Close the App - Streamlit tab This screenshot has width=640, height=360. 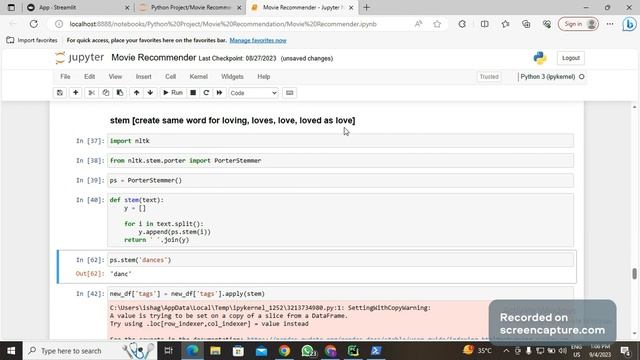coord(127,7)
